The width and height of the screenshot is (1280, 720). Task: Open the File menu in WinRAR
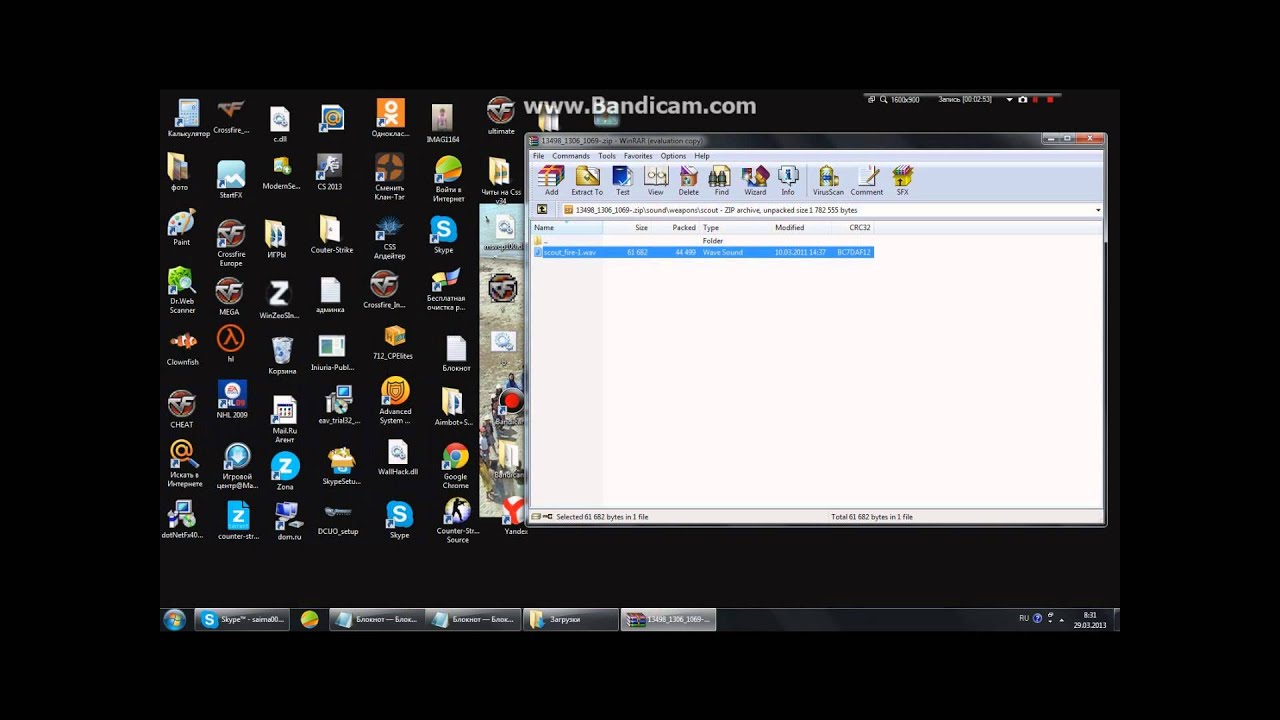[x=539, y=156]
